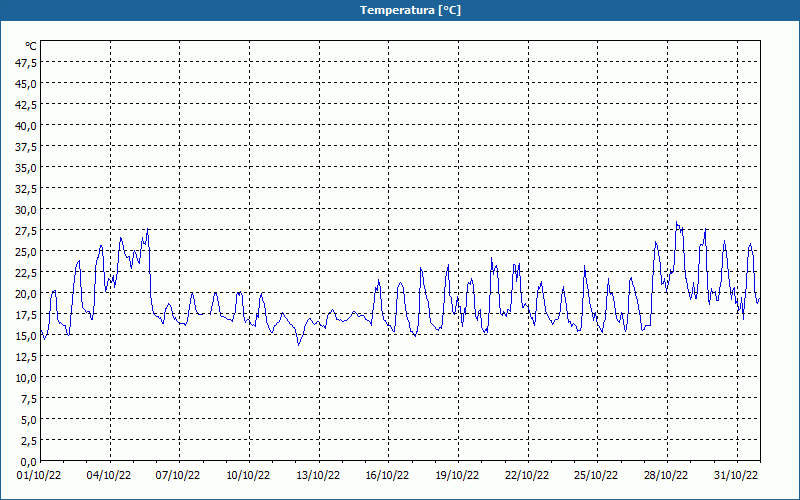Image resolution: width=800 pixels, height=500 pixels.
Task: Click the 07/10/22 date label
Action: coord(178,476)
